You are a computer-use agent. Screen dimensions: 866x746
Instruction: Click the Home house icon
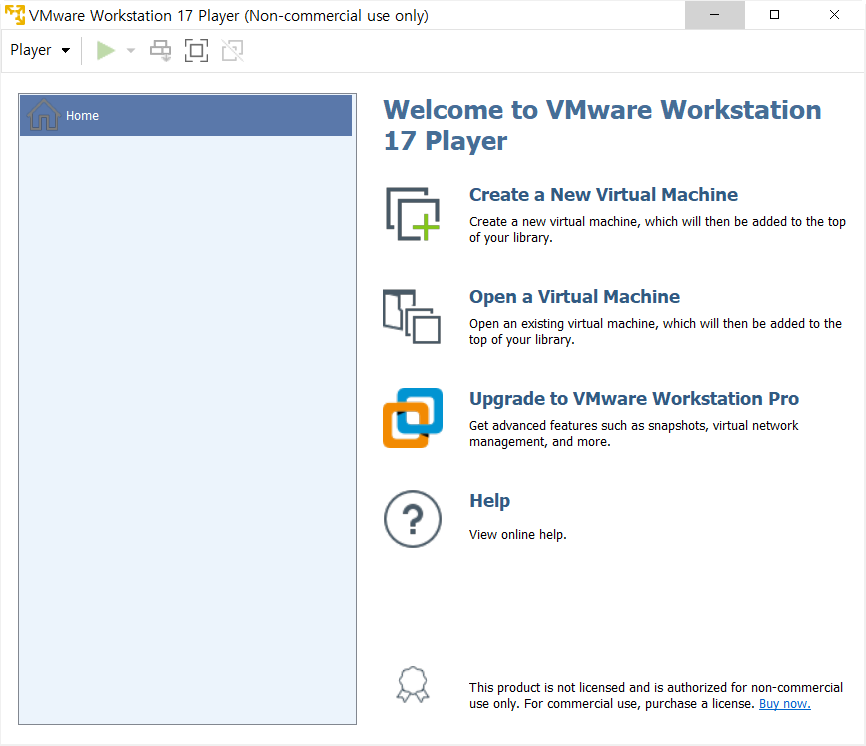(x=44, y=115)
